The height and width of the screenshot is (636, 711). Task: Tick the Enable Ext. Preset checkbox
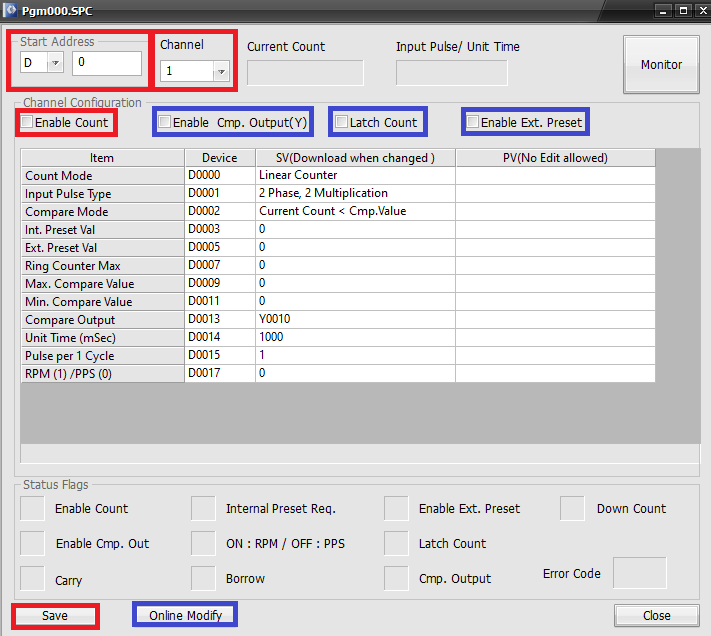coord(472,123)
